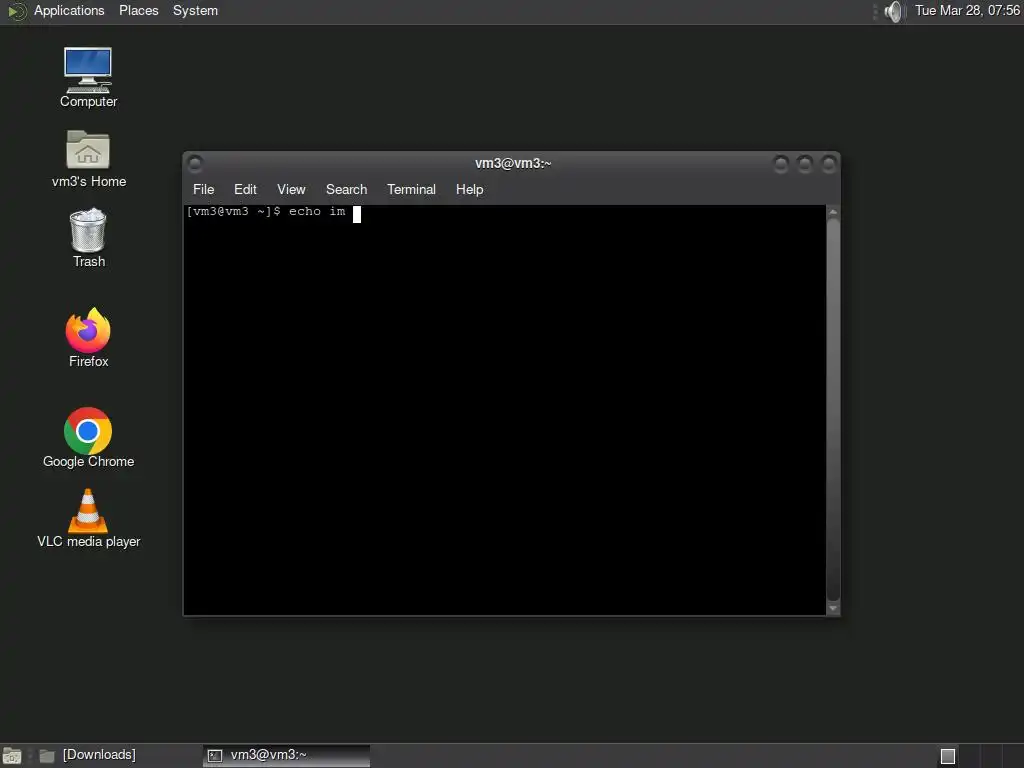The image size is (1024, 768).
Task: Open the terminal Help menu
Action: pyautogui.click(x=469, y=189)
